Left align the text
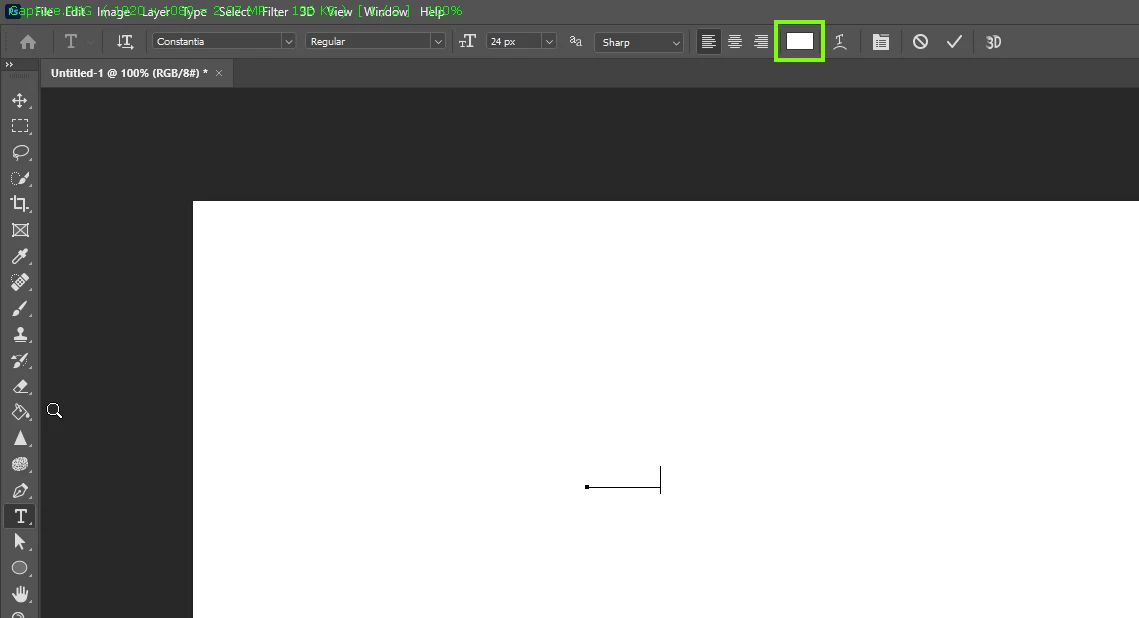Screen dimensions: 1139x618 click(708, 42)
